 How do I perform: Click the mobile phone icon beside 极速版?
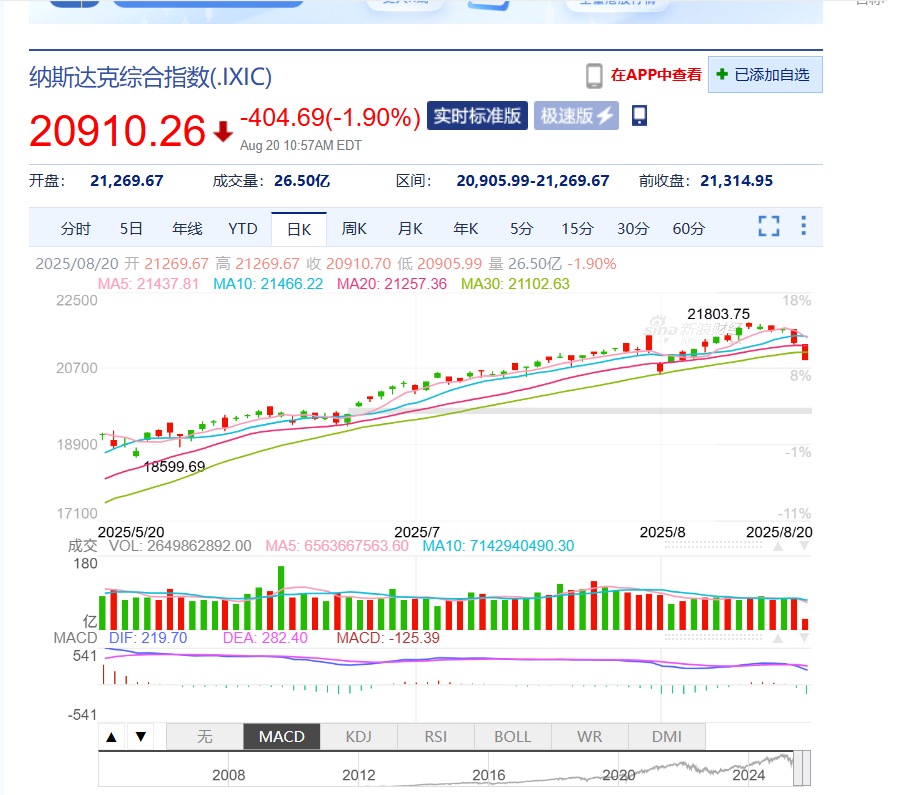(x=639, y=116)
